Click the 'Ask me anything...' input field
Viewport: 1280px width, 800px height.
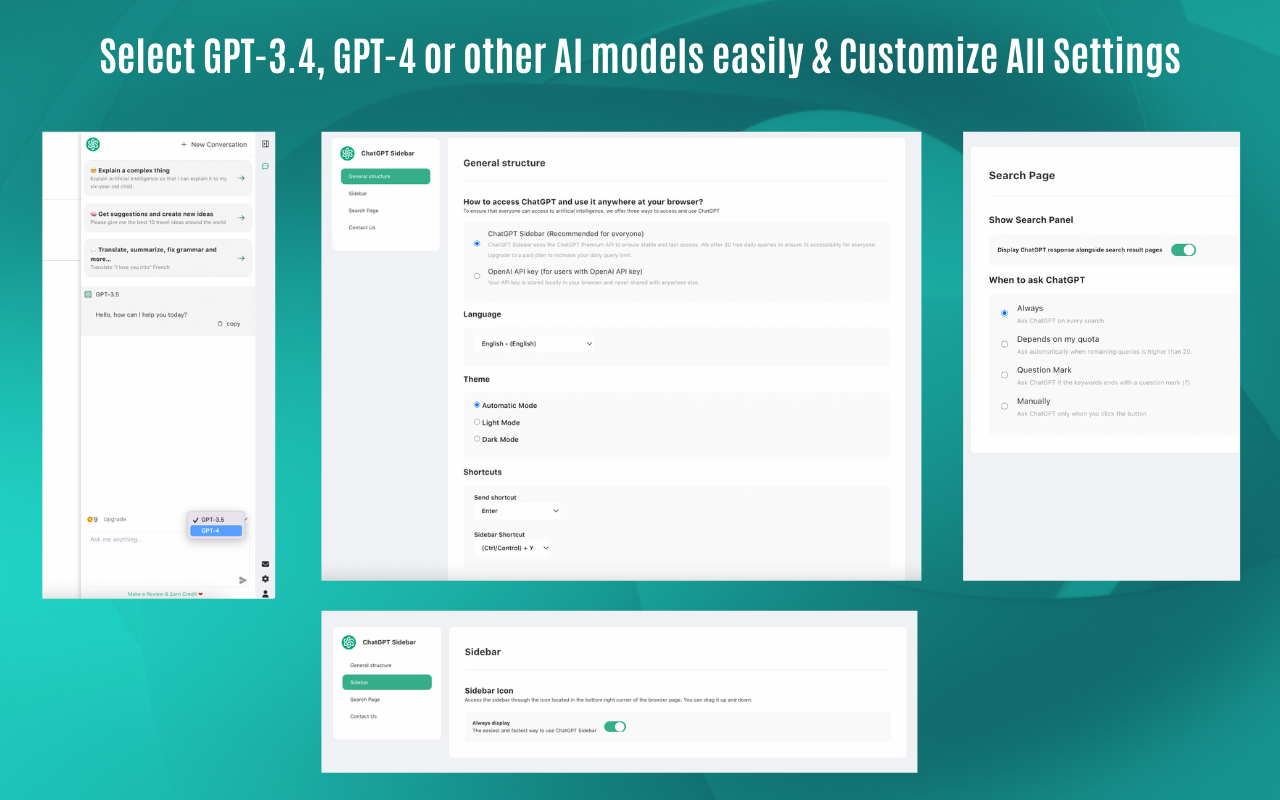(x=168, y=559)
